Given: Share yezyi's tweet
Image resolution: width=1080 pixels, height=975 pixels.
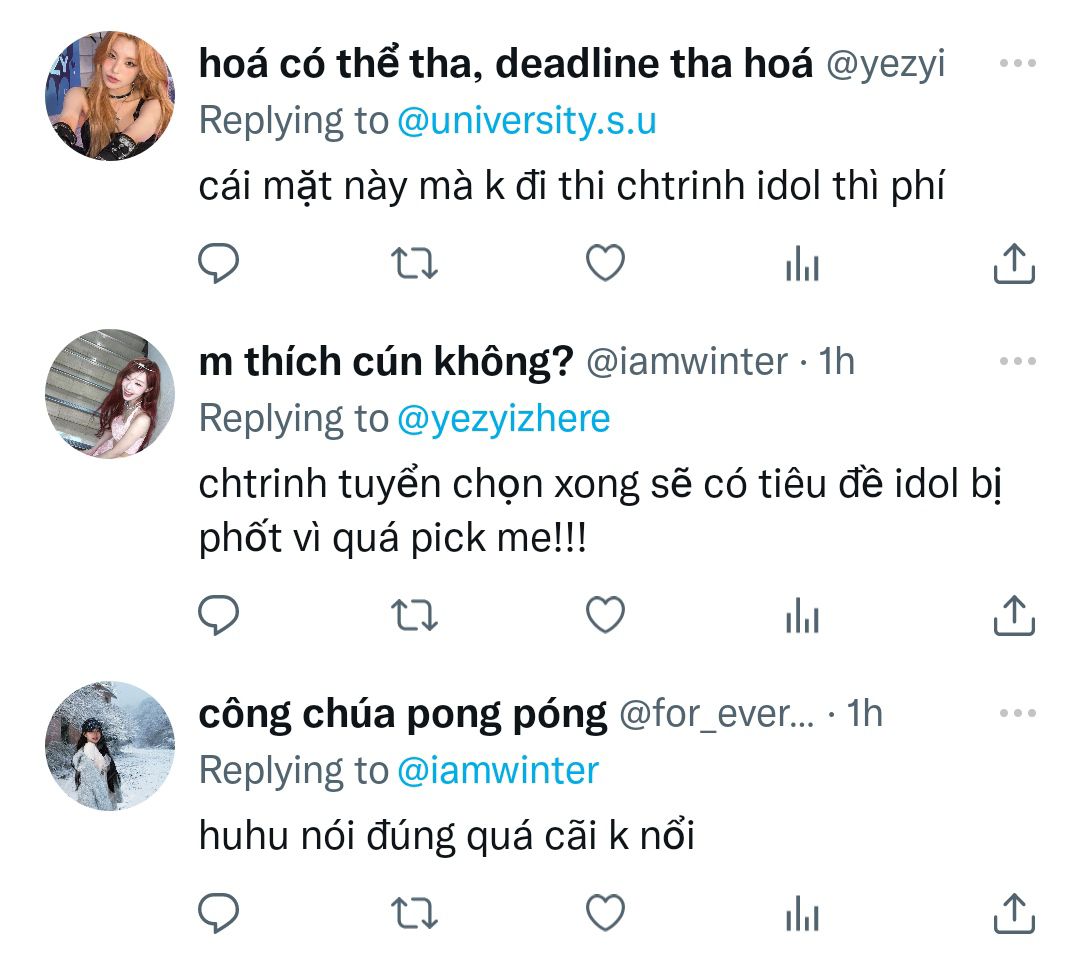Looking at the screenshot, I should point(1013,264).
